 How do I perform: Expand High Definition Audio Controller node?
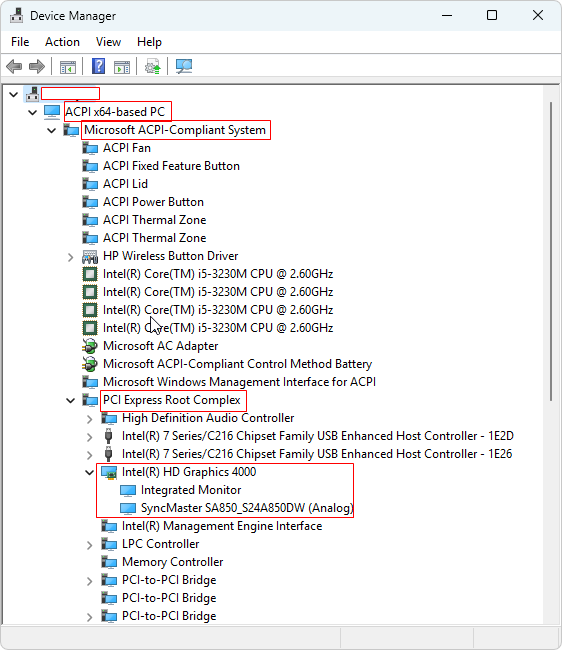point(90,419)
